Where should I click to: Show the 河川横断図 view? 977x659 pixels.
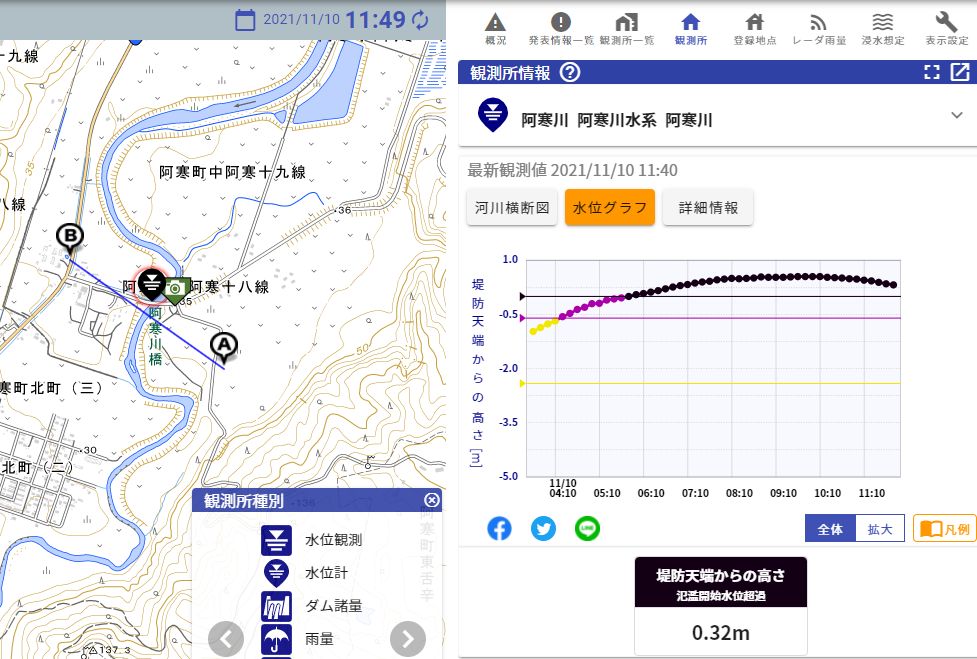pyautogui.click(x=512, y=207)
